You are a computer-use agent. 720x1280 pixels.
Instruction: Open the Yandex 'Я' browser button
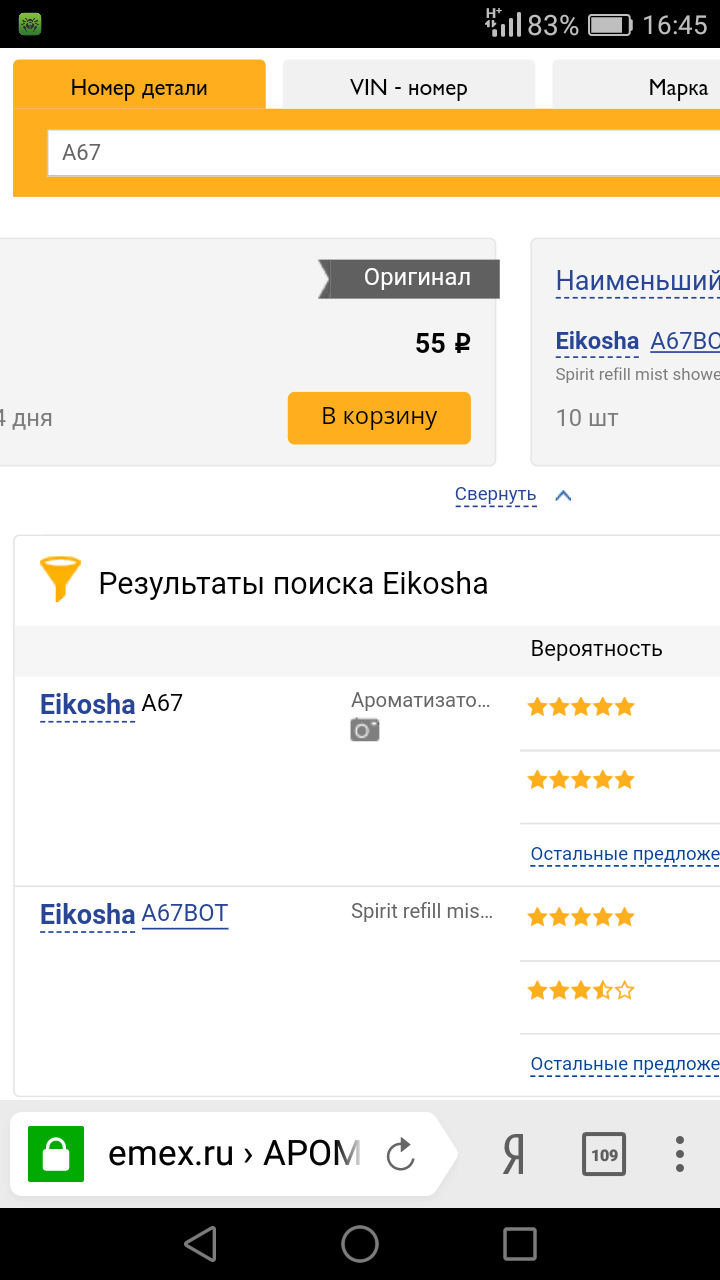pyautogui.click(x=513, y=1155)
